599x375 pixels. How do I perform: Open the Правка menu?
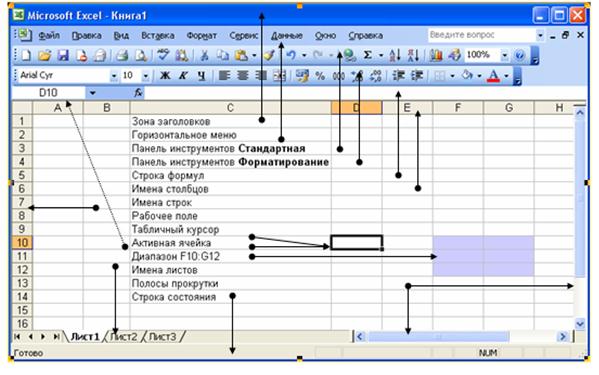[87, 36]
